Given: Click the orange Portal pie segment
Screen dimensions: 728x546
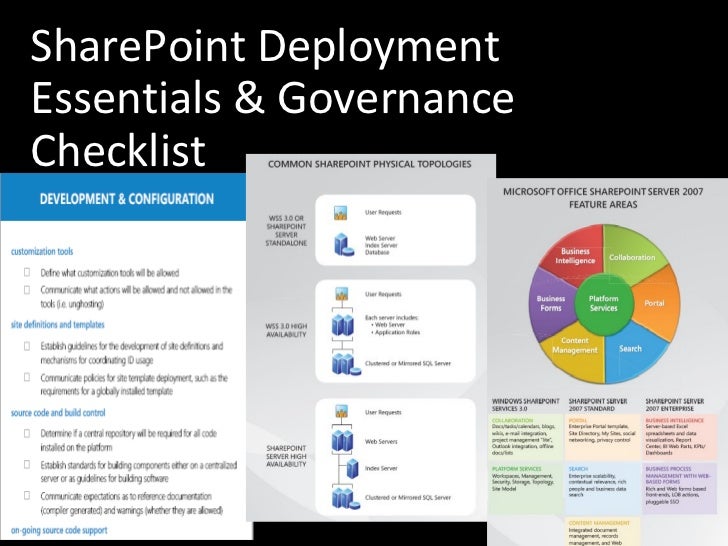Looking at the screenshot, I should pos(656,304).
